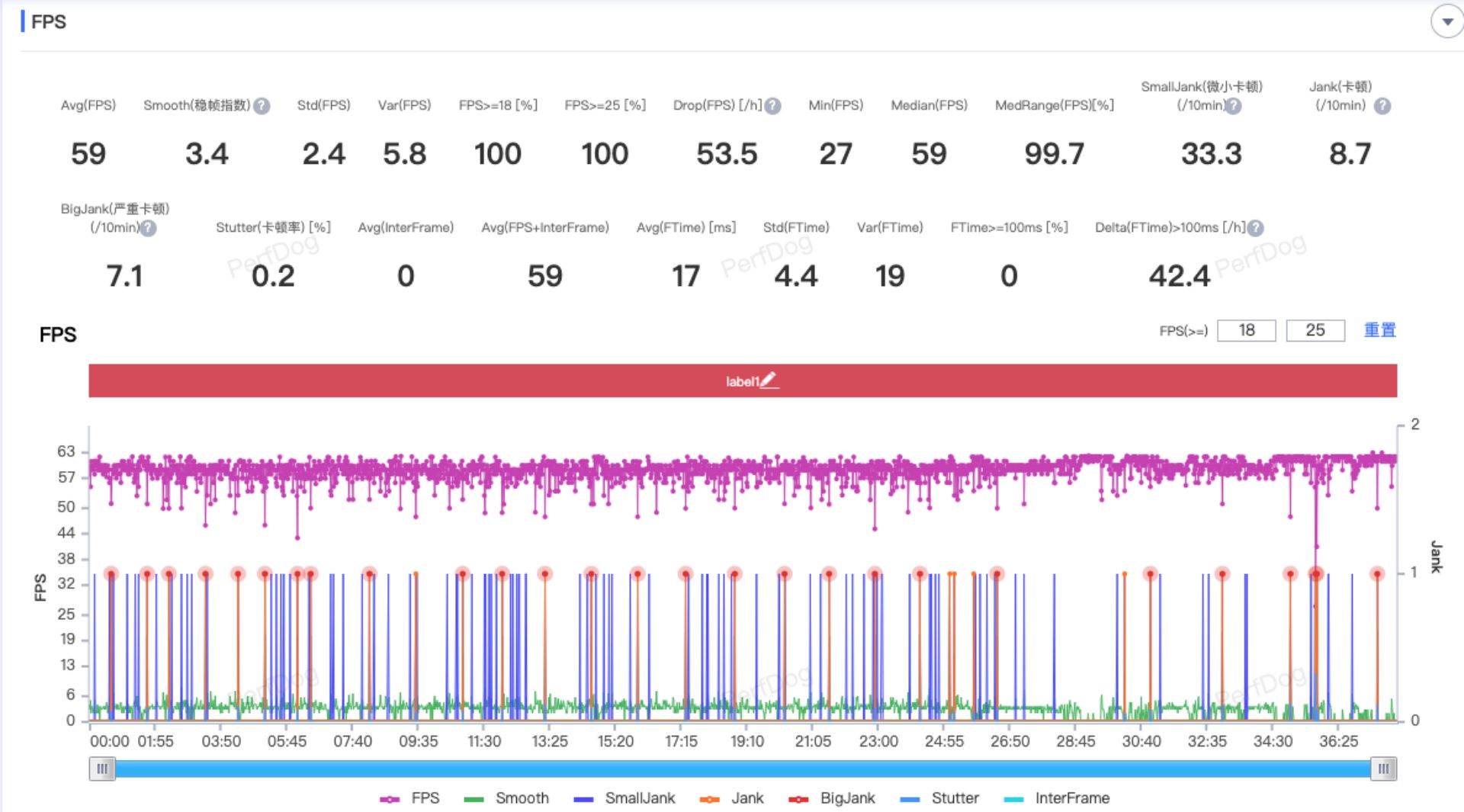Click the BigJank value 7.1
The image size is (1464, 812).
[124, 276]
